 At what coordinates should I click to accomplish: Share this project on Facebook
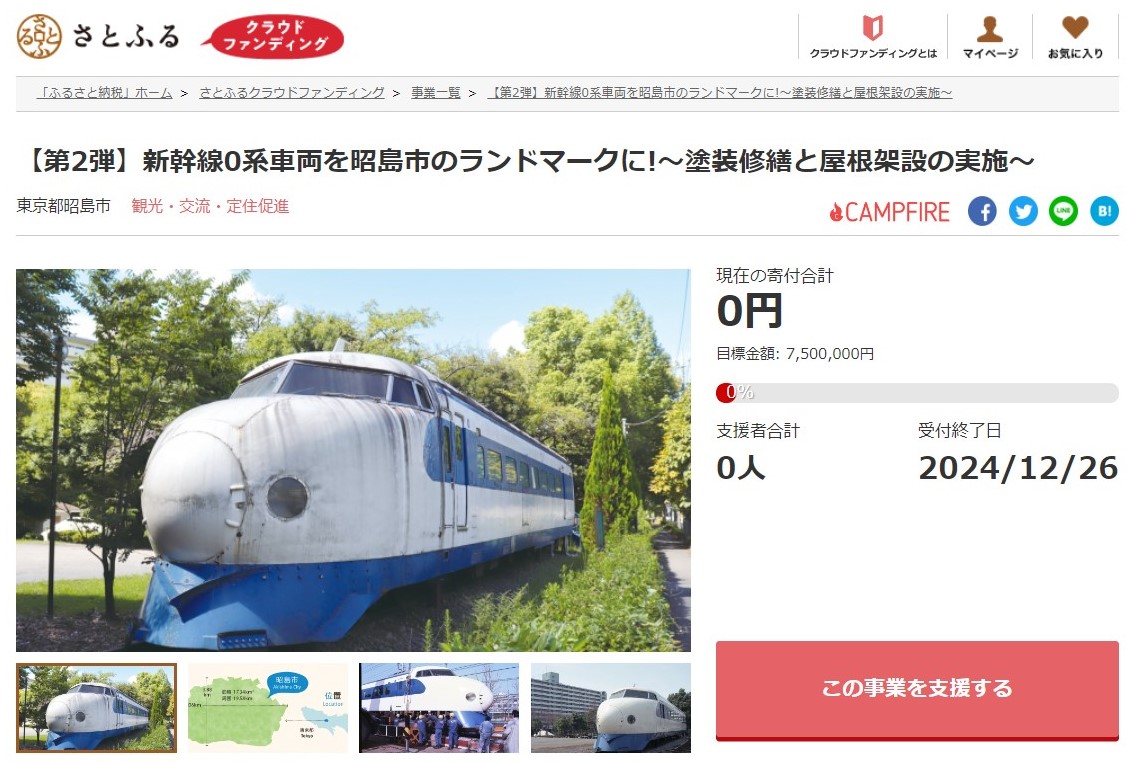pos(982,212)
